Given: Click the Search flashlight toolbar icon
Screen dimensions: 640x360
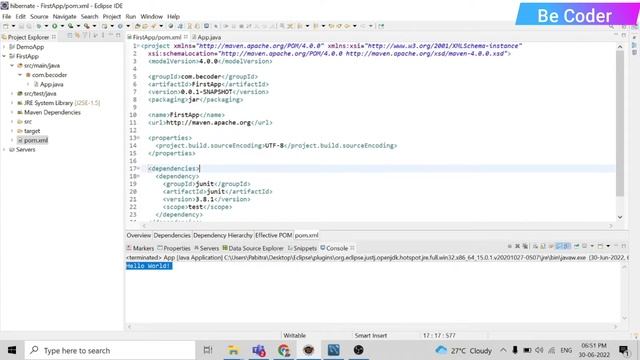Looking at the screenshot, I should (153, 26).
